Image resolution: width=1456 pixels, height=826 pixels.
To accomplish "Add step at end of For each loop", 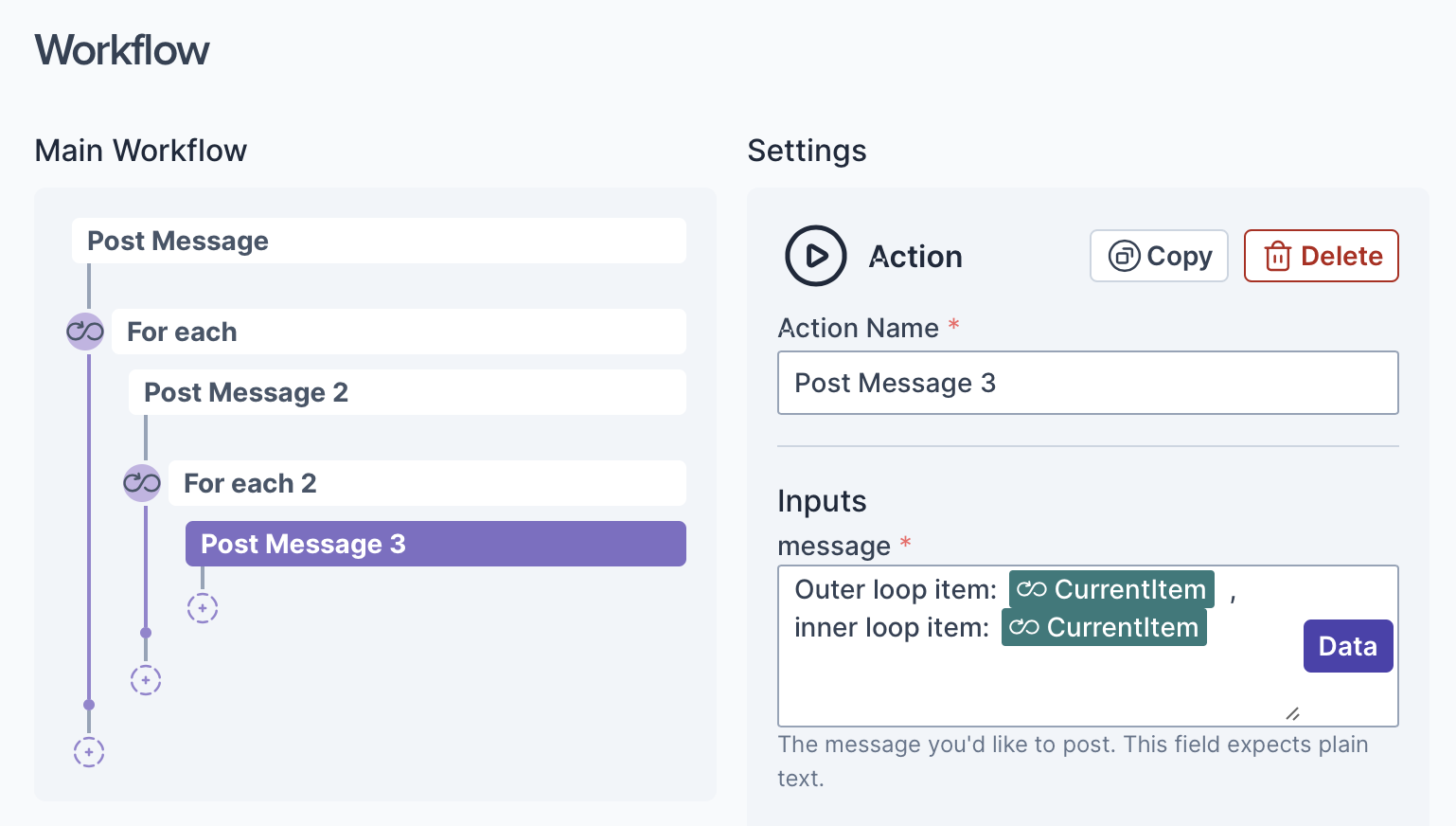I will [x=146, y=680].
